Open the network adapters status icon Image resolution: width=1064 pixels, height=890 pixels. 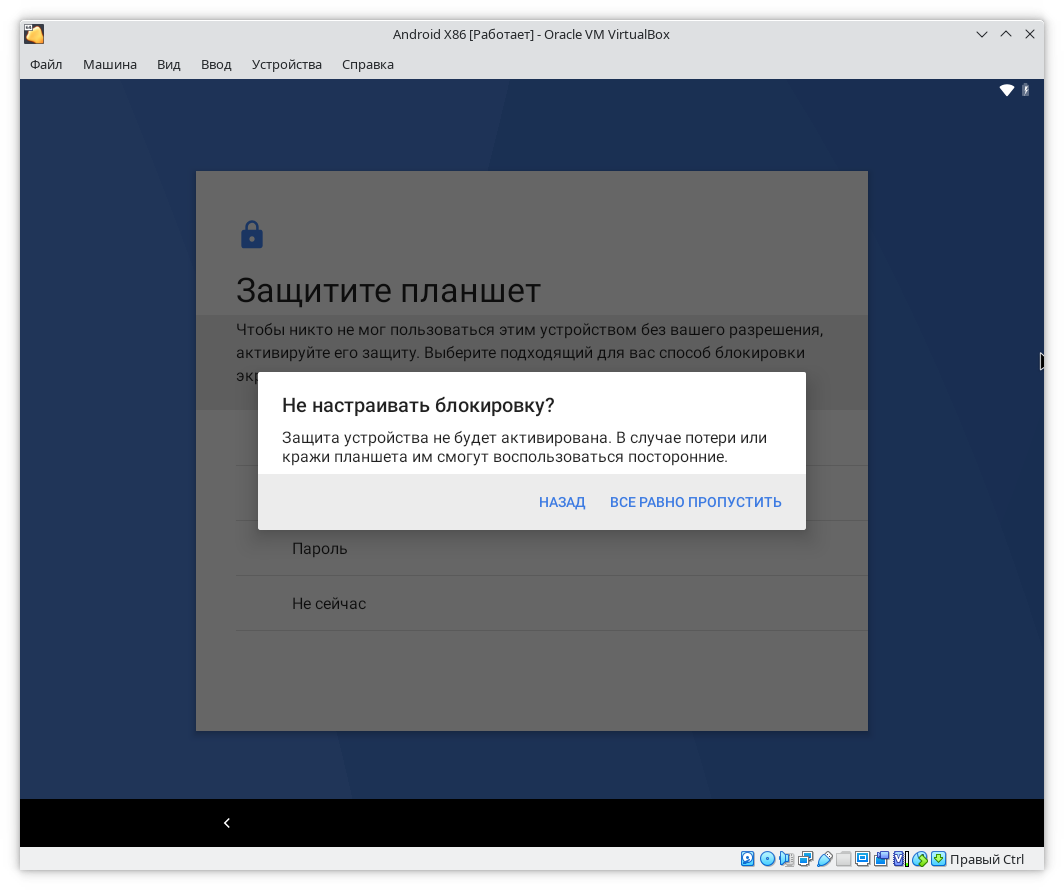click(x=805, y=859)
